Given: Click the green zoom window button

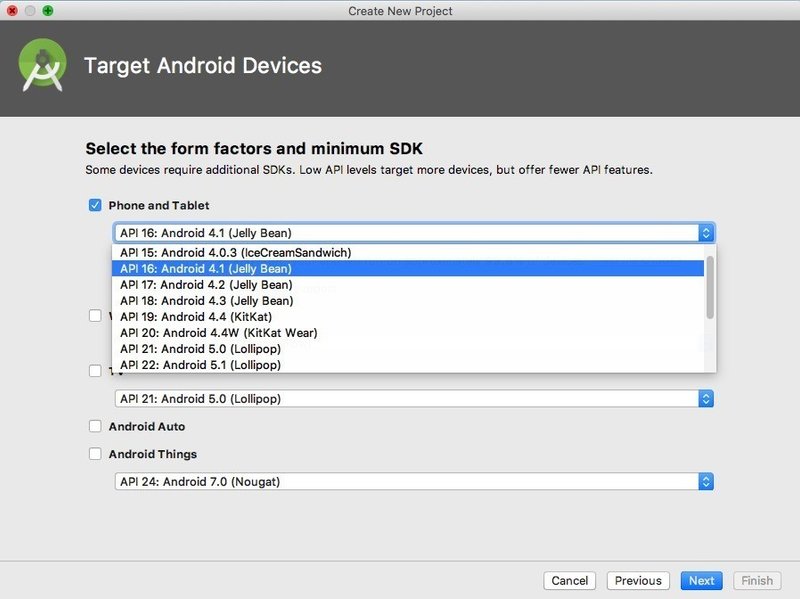Looking at the screenshot, I should pyautogui.click(x=48, y=11).
